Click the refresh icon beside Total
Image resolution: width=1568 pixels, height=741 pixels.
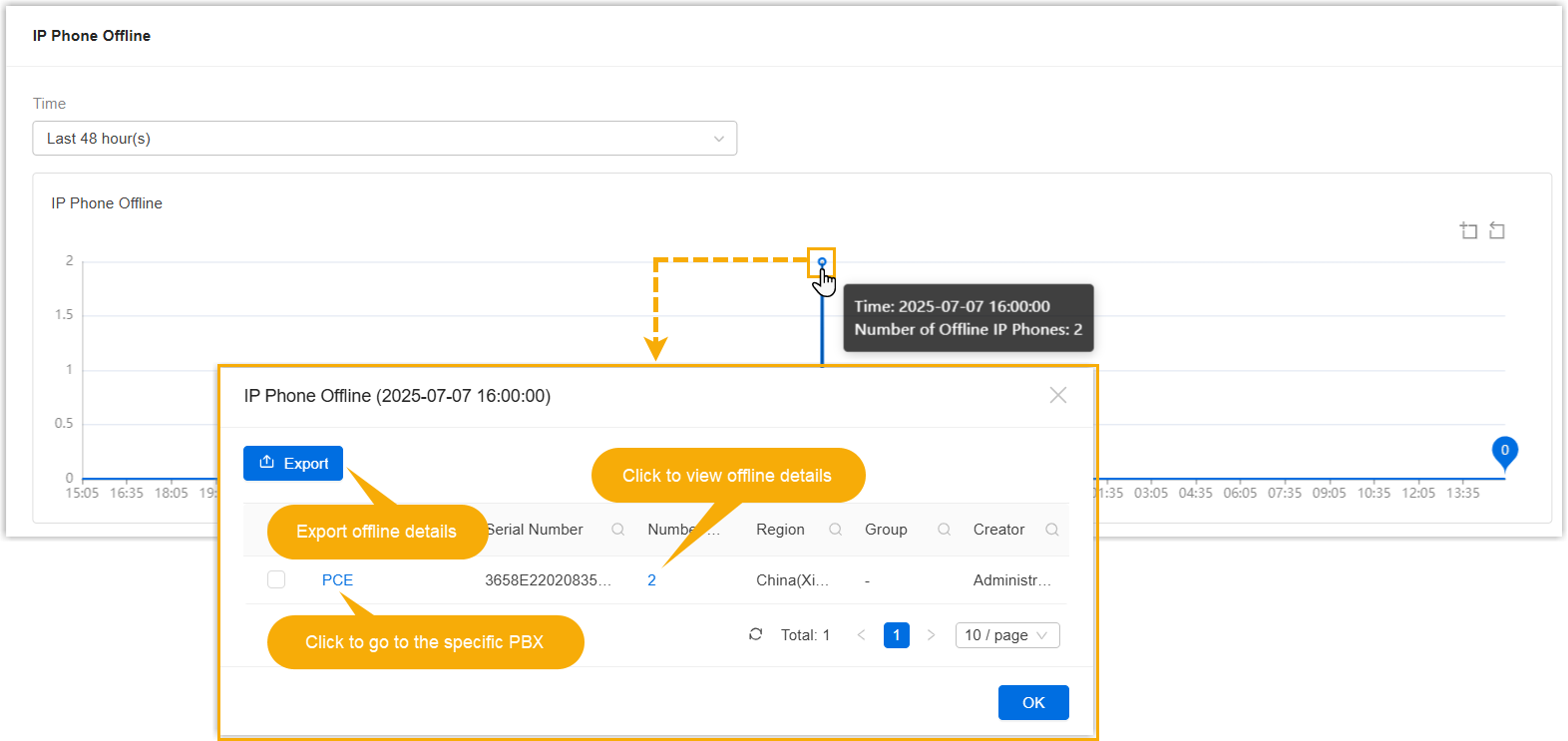(756, 634)
